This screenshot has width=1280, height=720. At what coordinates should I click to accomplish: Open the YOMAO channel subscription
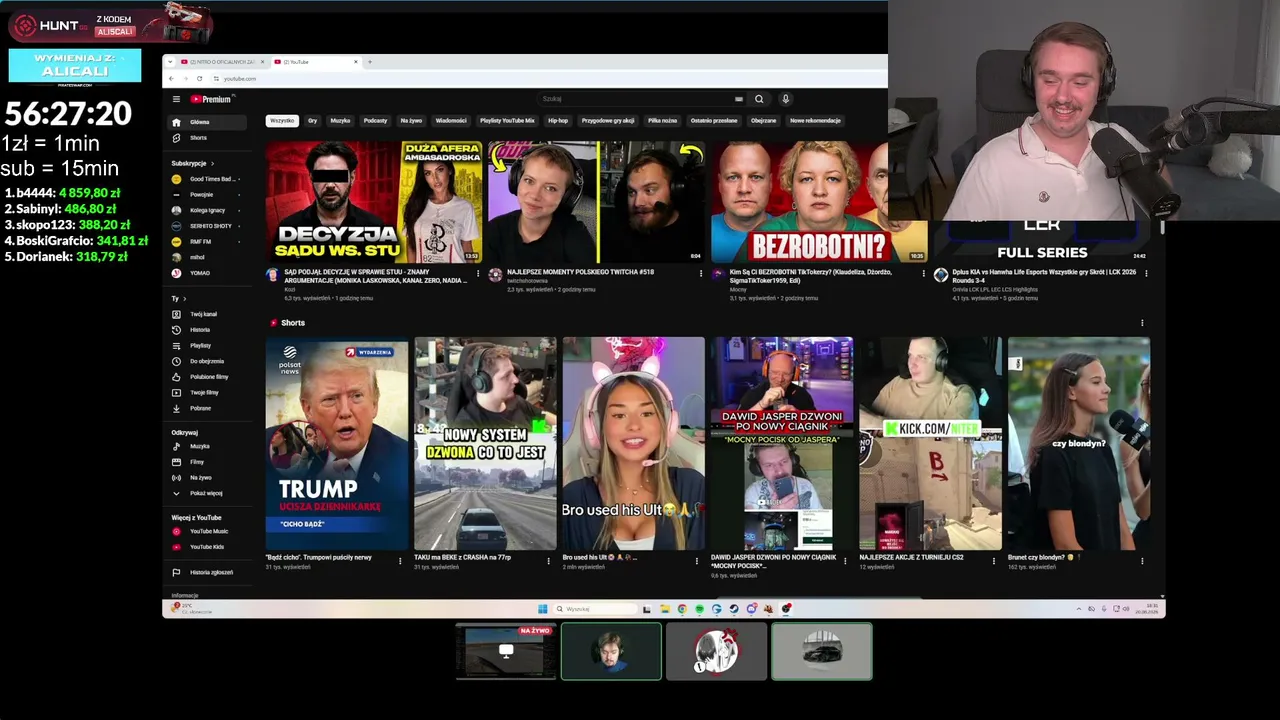(205, 273)
